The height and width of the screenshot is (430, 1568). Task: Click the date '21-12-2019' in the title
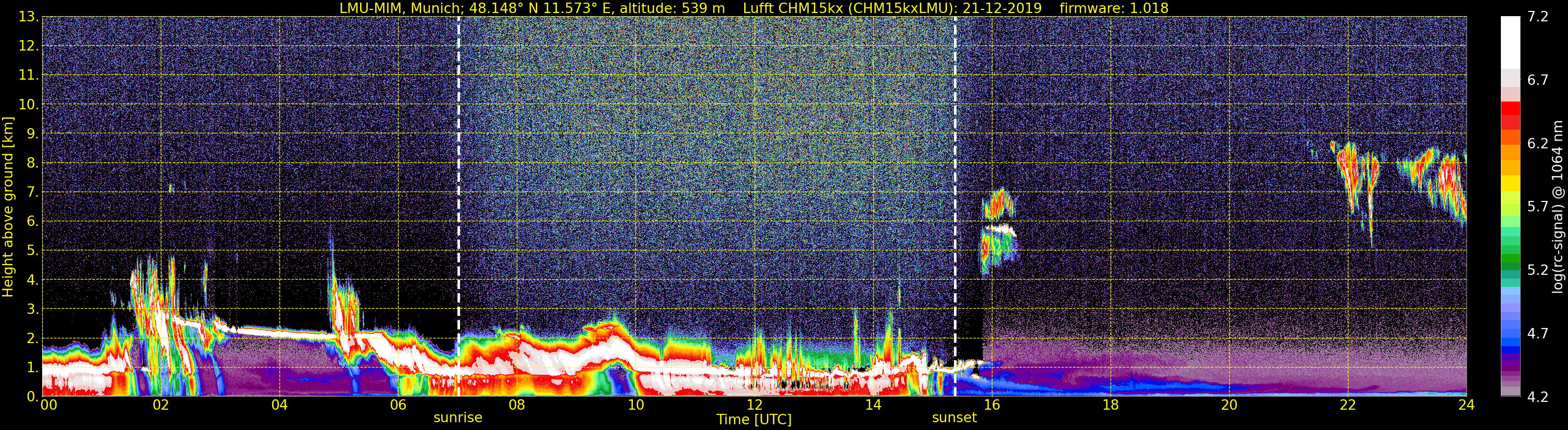(1002, 8)
